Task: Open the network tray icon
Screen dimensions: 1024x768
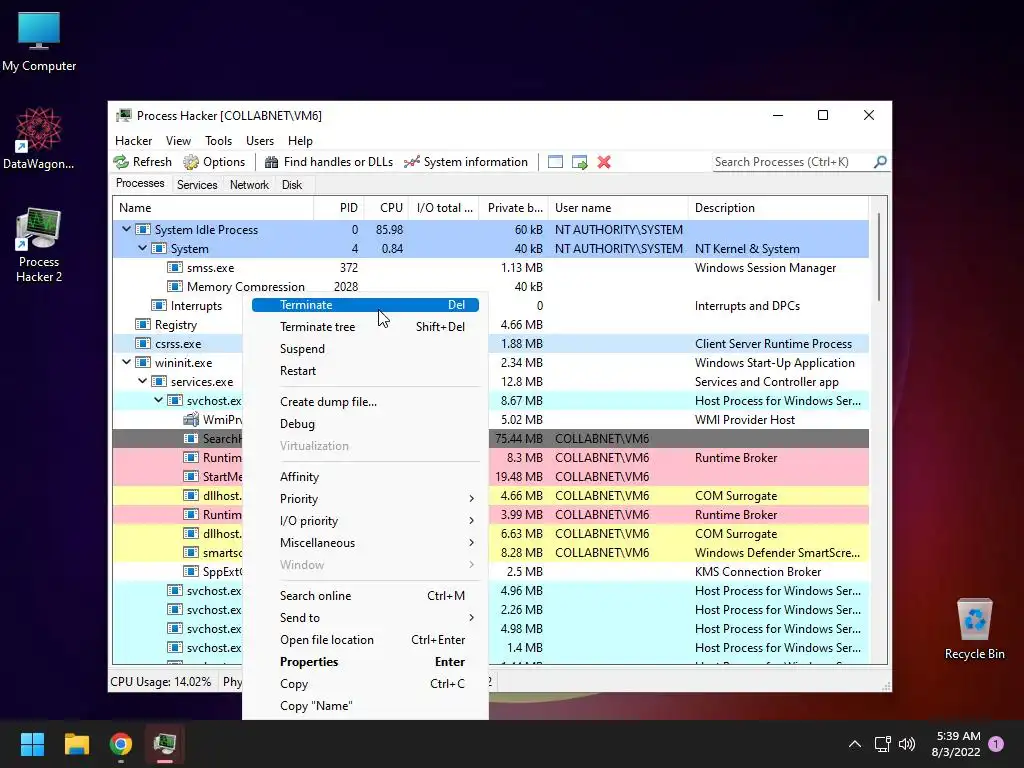Action: [882, 744]
